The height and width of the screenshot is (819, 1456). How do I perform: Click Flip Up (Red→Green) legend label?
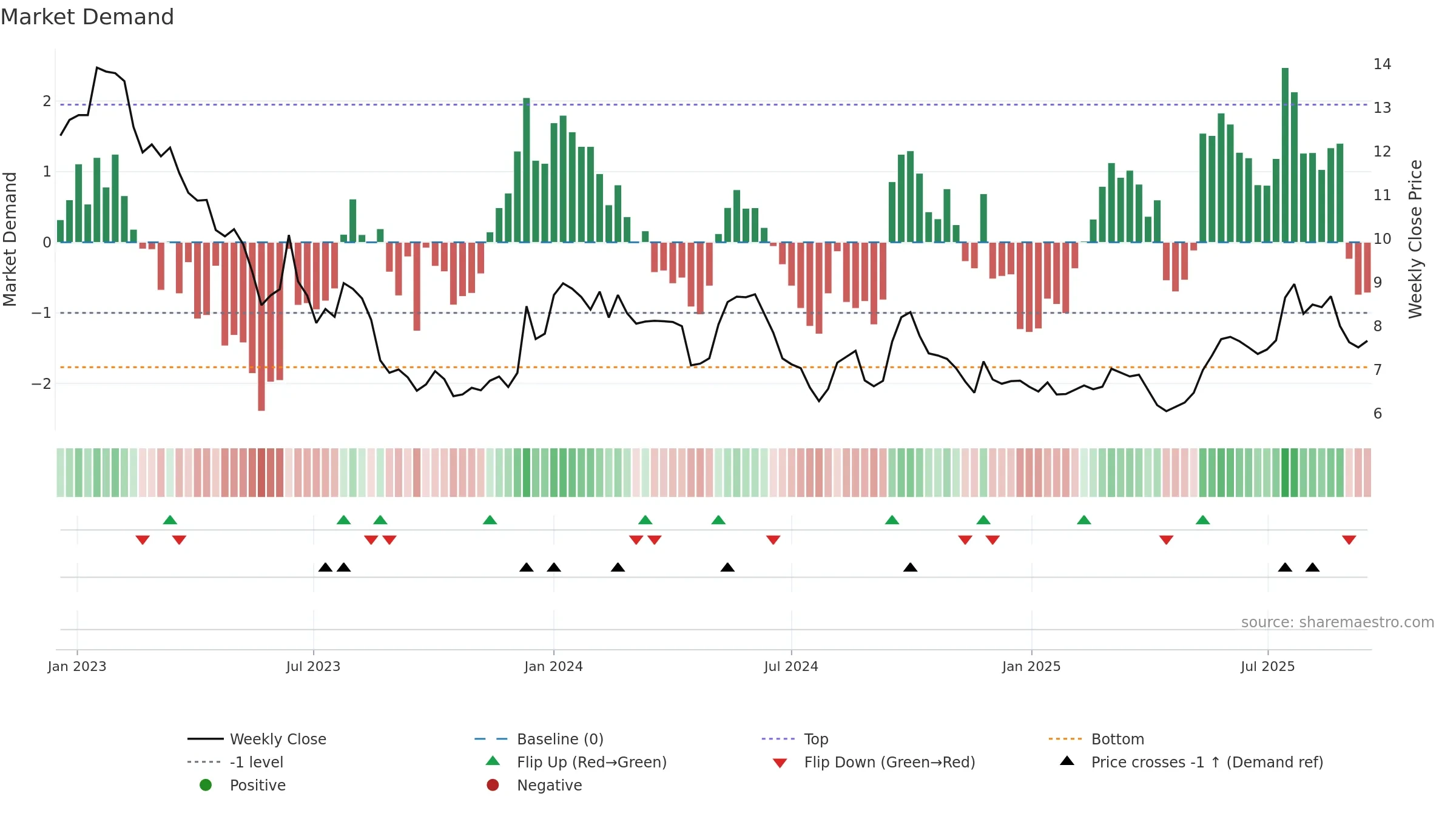tap(591, 762)
